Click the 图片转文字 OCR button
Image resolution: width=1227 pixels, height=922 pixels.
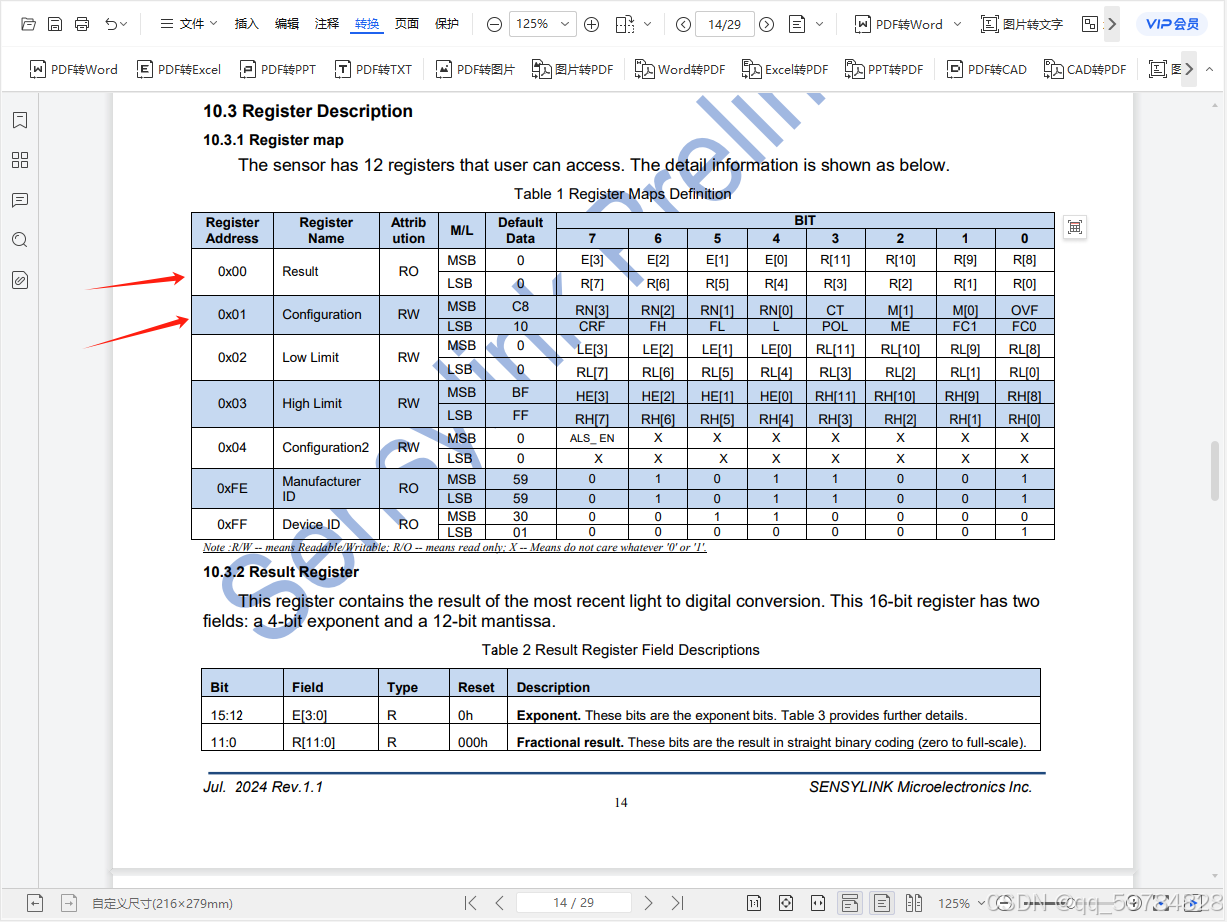click(1022, 24)
